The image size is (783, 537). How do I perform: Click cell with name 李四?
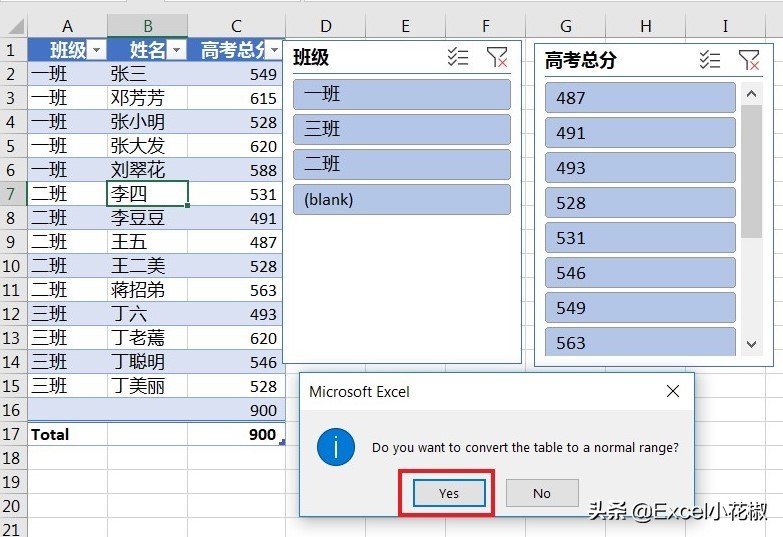coord(147,194)
